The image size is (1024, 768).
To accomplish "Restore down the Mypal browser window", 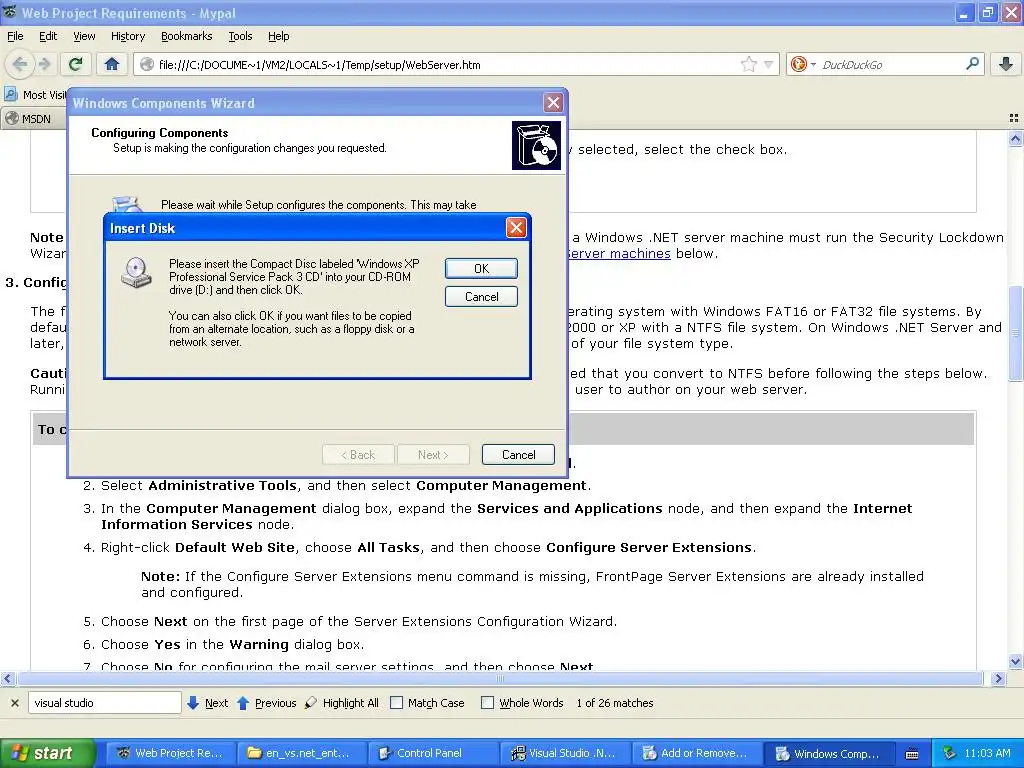I will [988, 12].
